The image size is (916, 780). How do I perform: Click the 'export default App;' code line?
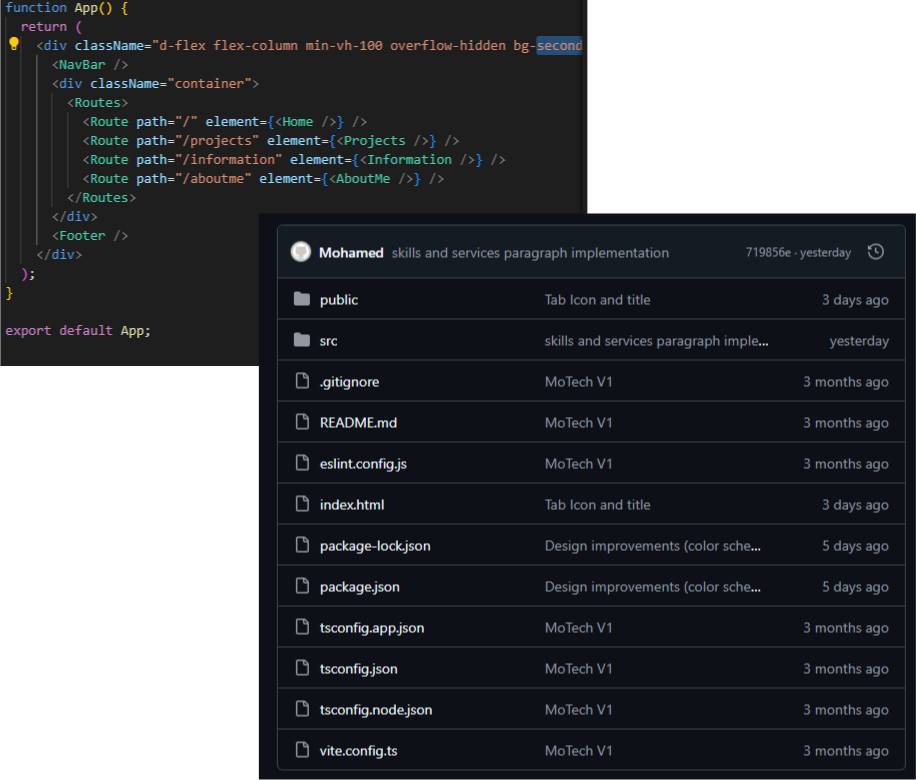[78, 331]
